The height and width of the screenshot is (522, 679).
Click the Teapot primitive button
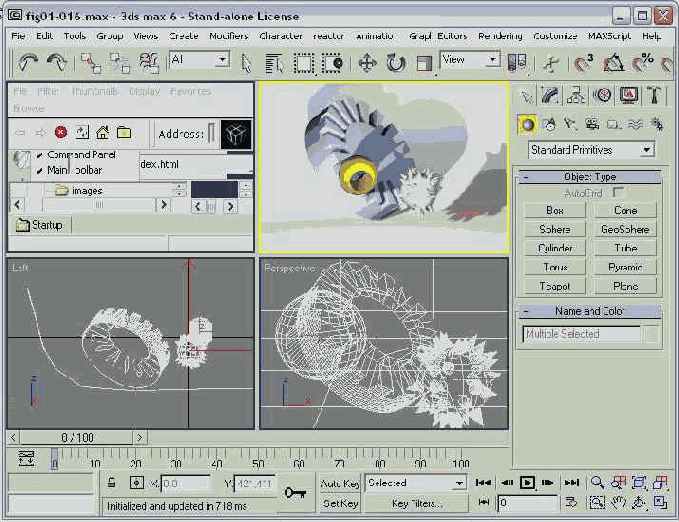[554, 286]
